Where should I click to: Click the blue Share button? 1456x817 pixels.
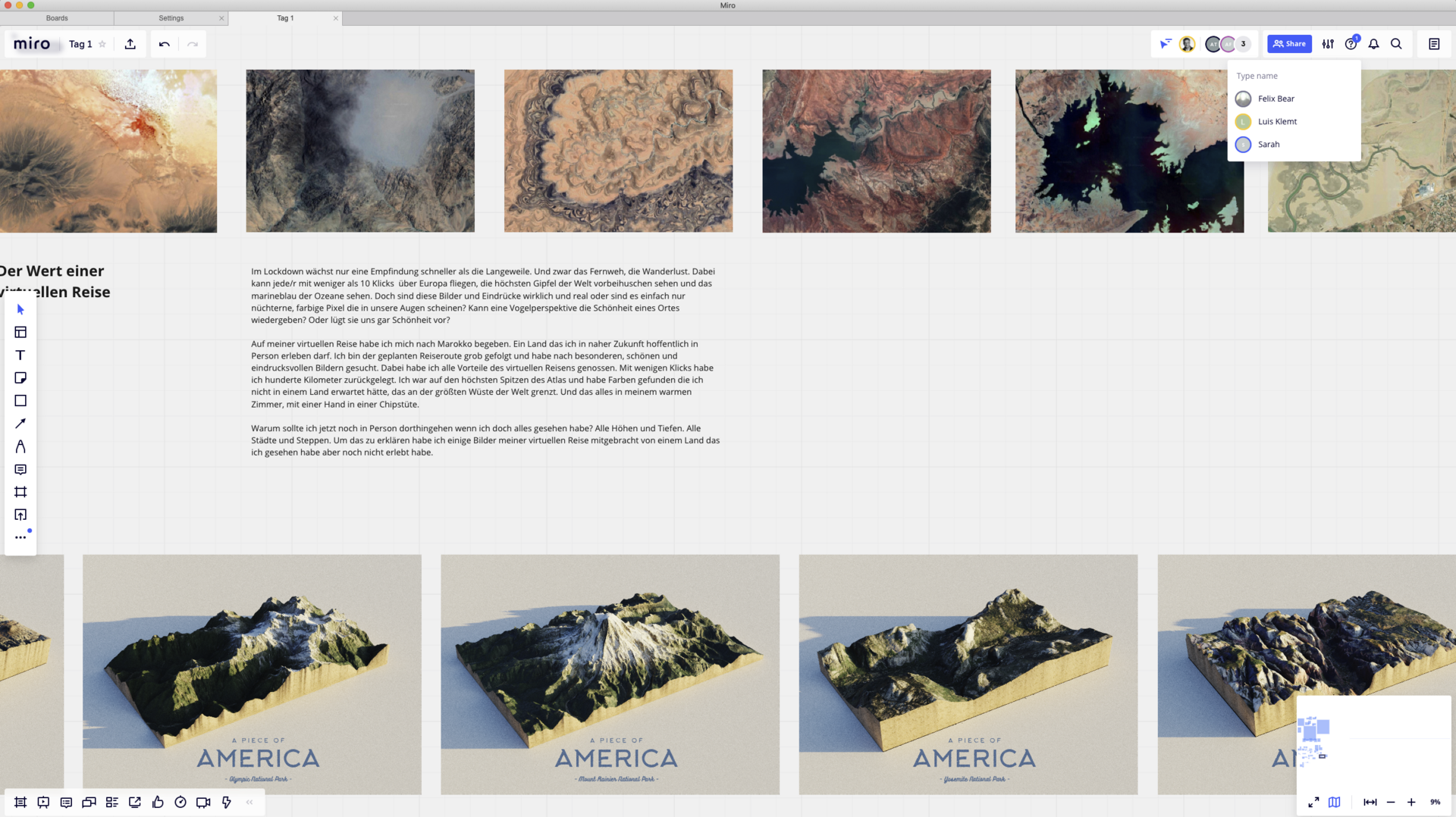click(x=1289, y=44)
